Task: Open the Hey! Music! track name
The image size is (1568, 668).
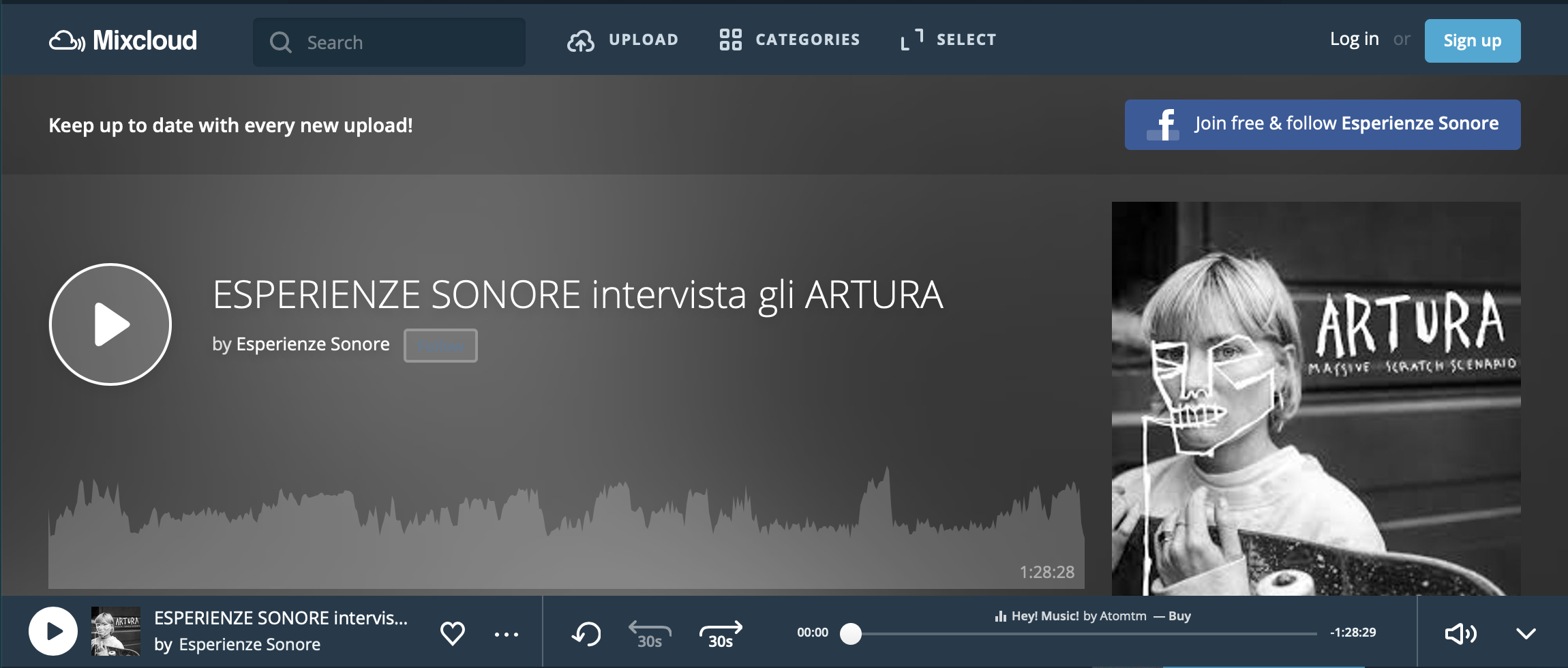Action: 1045,616
